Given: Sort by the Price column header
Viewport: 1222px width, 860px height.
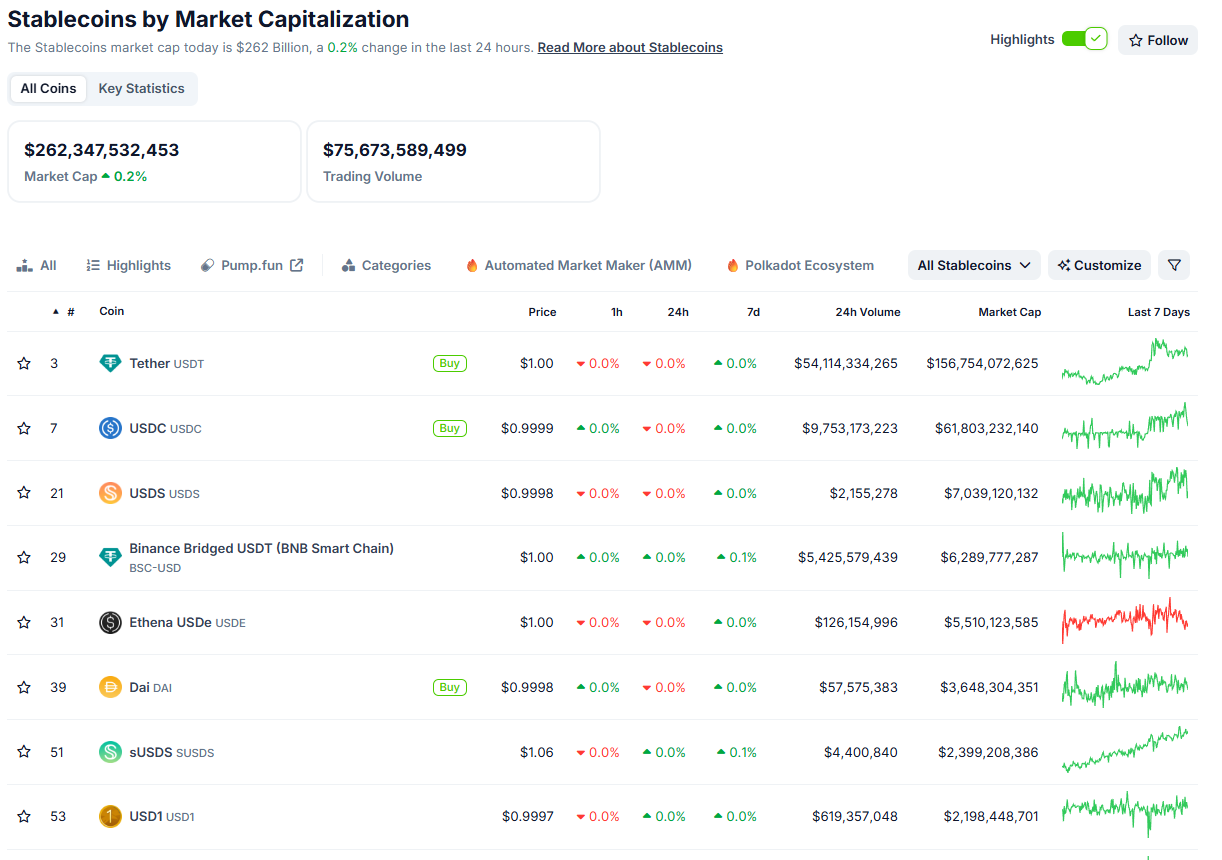Looking at the screenshot, I should coord(542,312).
